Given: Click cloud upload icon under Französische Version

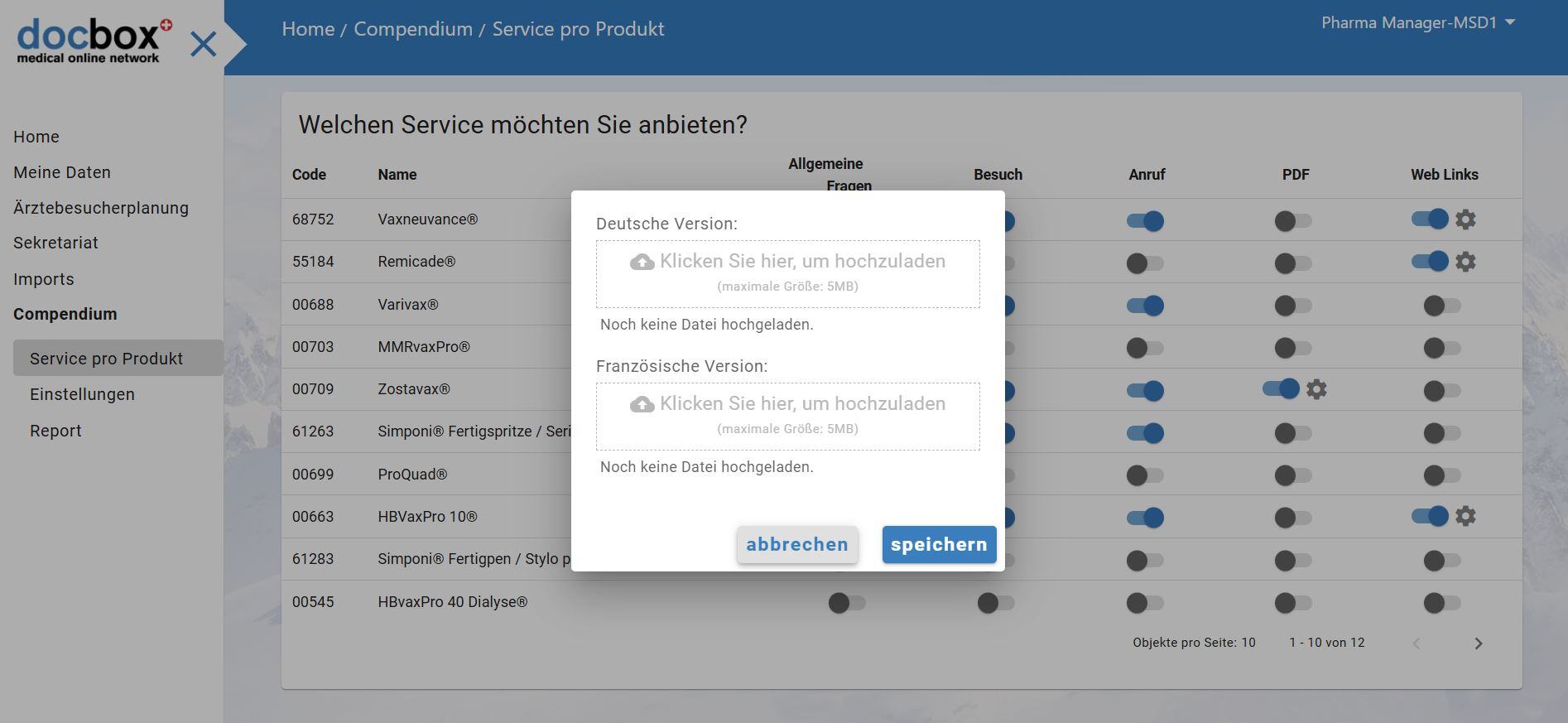Looking at the screenshot, I should tap(642, 405).
